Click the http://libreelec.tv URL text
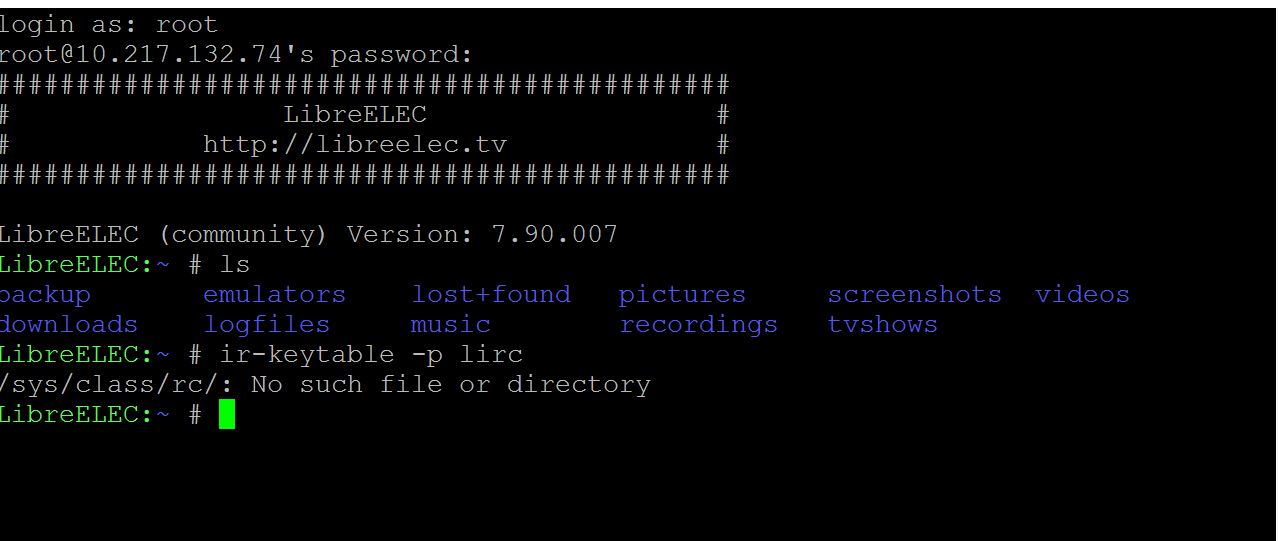The image size is (1278, 541). [355, 145]
